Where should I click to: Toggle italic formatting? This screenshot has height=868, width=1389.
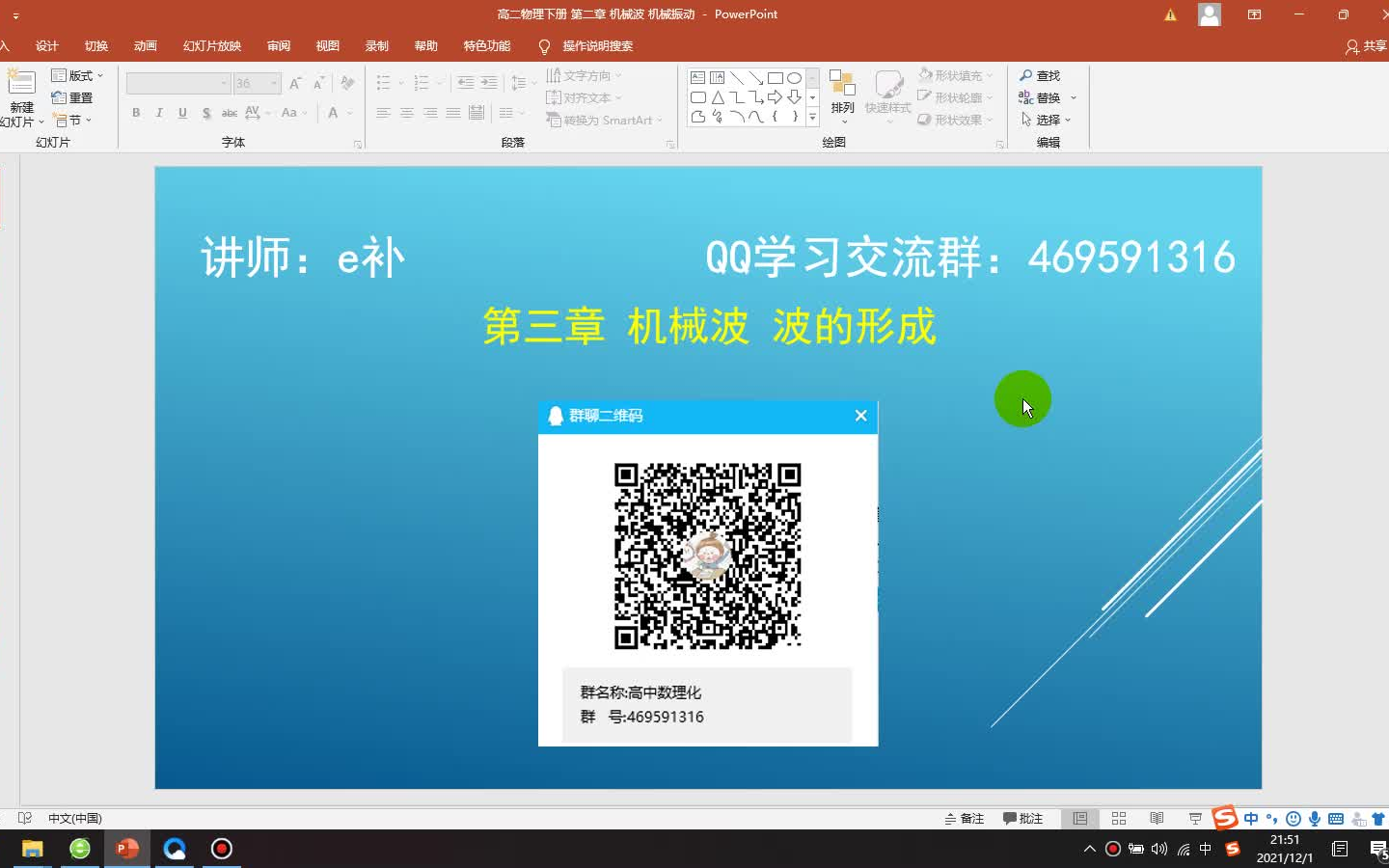tap(159, 113)
